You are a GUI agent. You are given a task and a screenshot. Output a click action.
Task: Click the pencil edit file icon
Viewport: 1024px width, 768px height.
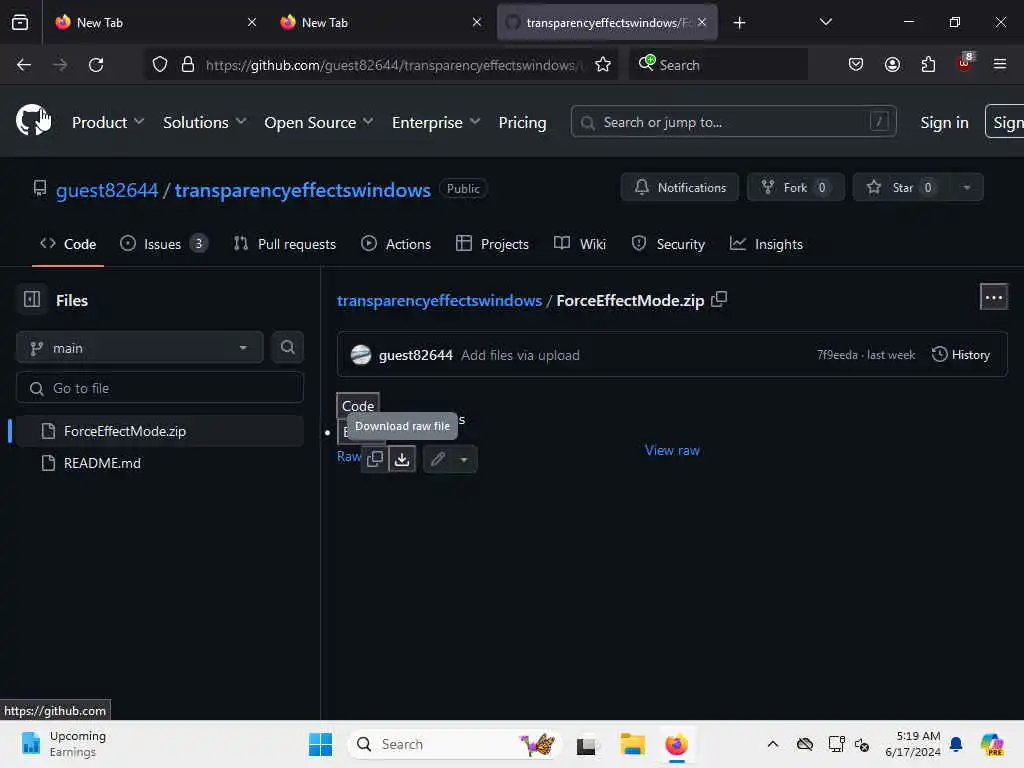[438, 459]
